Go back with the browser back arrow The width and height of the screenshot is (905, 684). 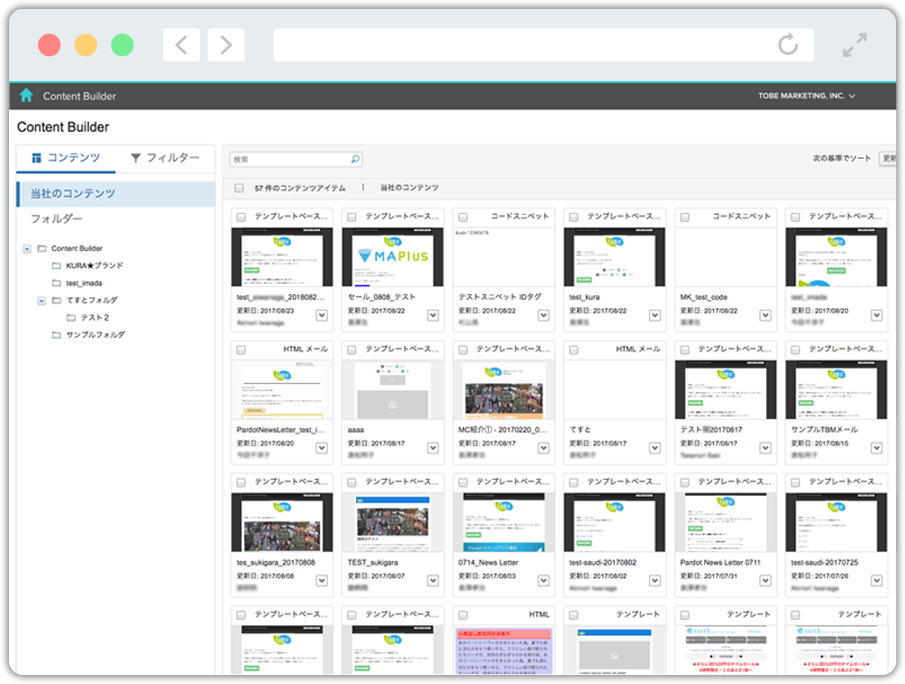[x=181, y=44]
